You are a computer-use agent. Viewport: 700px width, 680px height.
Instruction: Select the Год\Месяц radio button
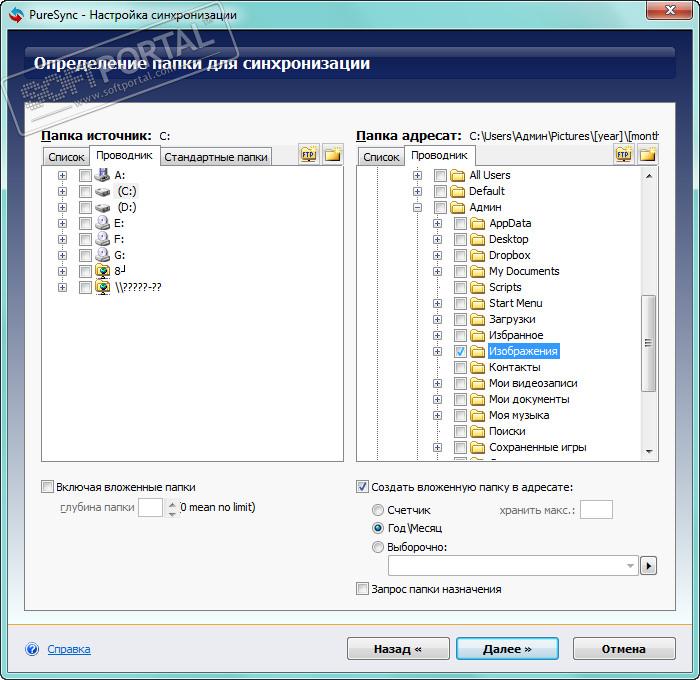[x=378, y=528]
